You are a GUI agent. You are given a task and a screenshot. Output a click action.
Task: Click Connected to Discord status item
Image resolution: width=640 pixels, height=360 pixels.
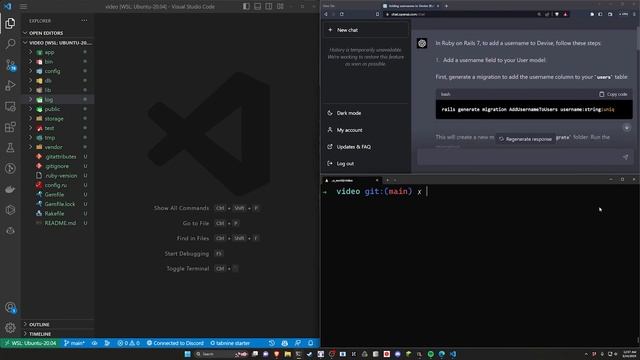[x=175, y=343]
